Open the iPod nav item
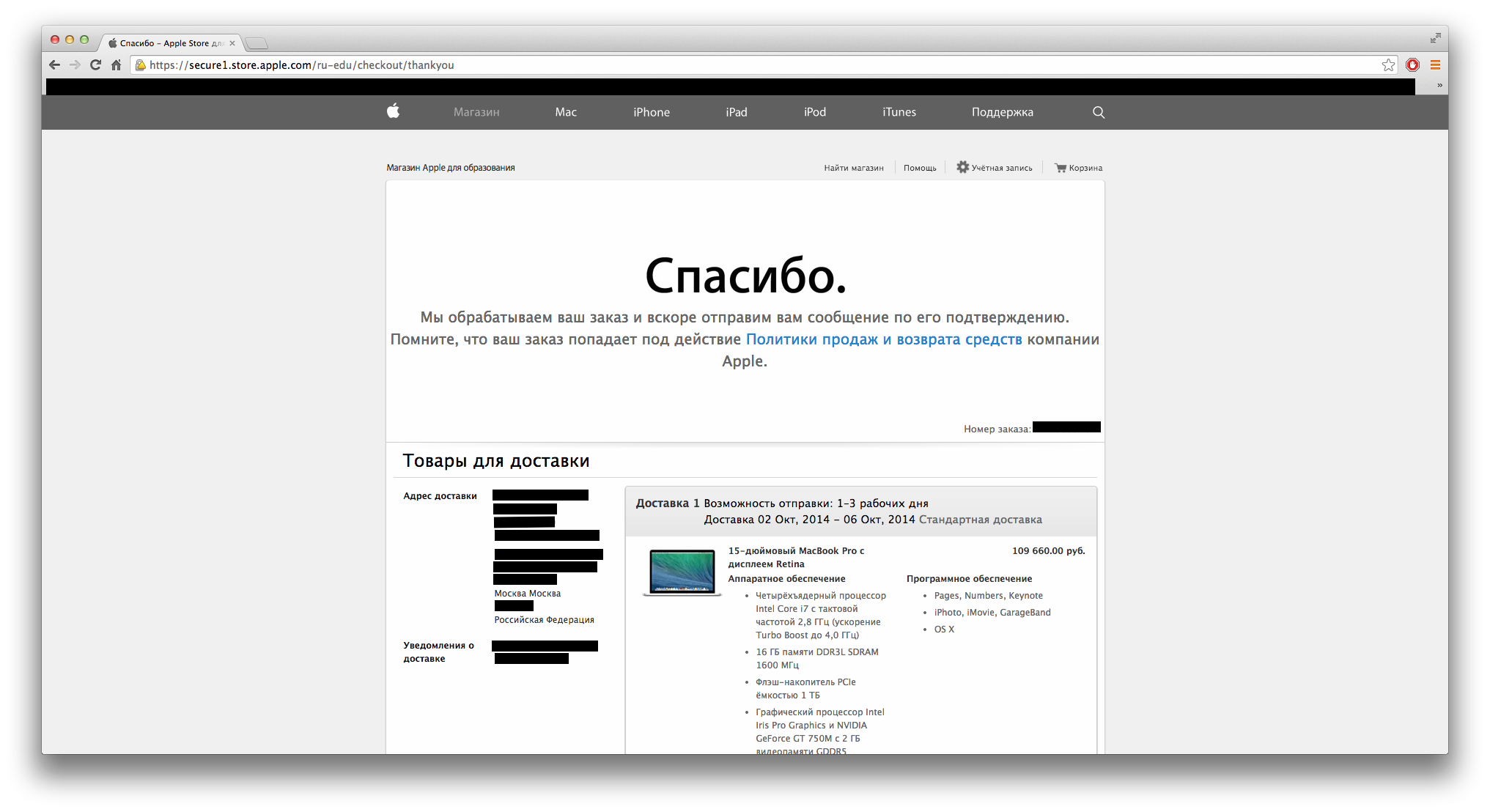The width and height of the screenshot is (1490, 812). 815,112
